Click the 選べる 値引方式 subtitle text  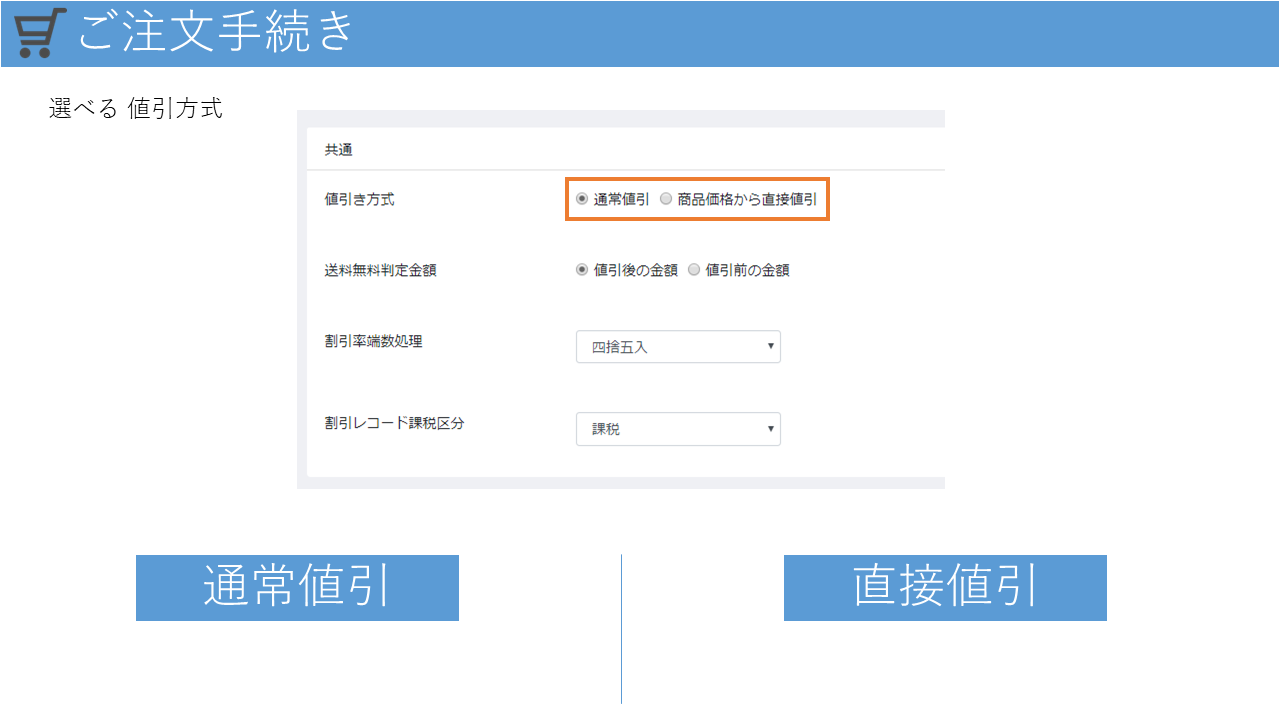[x=135, y=109]
